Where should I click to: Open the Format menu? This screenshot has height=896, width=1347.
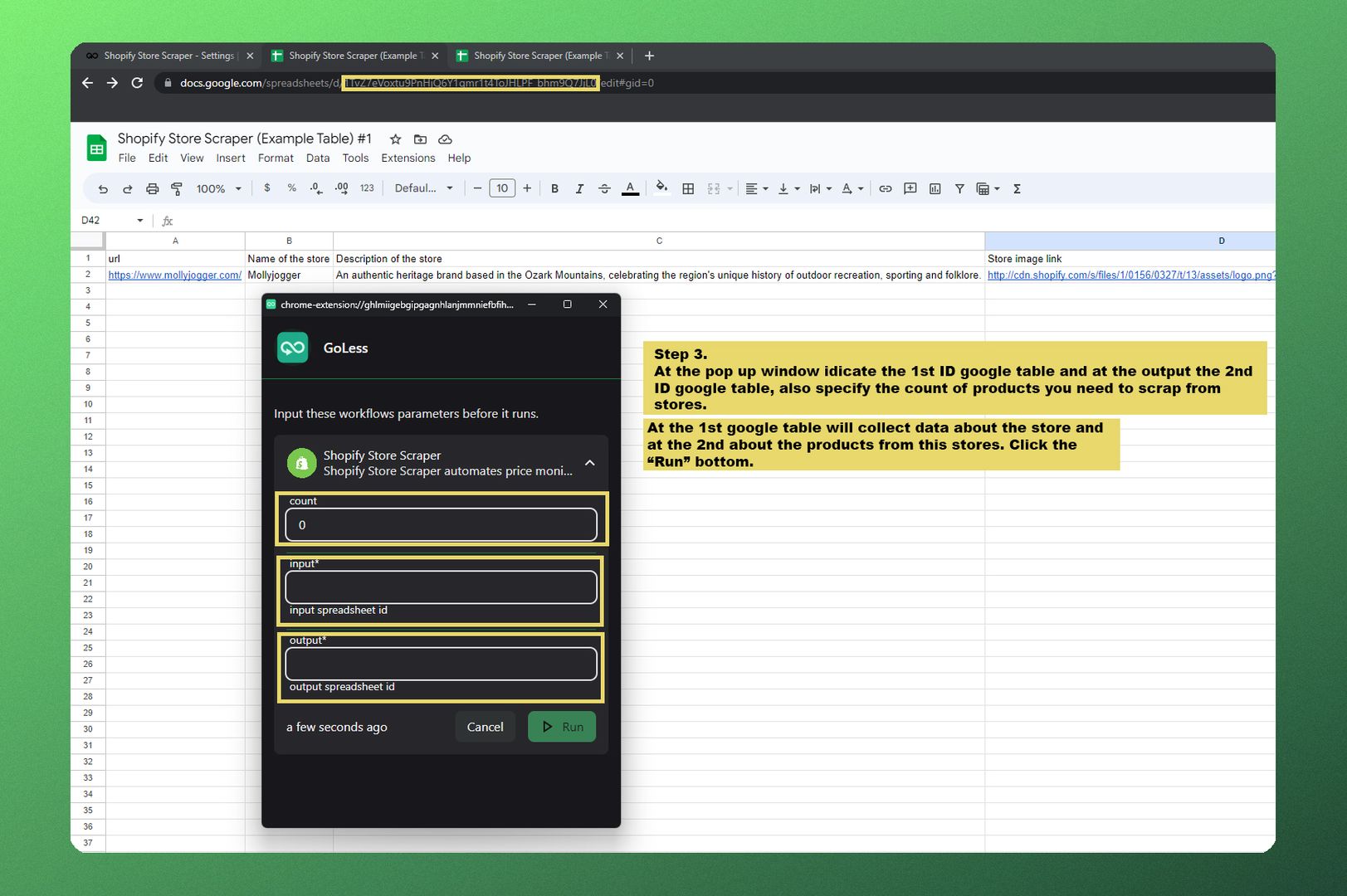pos(276,158)
